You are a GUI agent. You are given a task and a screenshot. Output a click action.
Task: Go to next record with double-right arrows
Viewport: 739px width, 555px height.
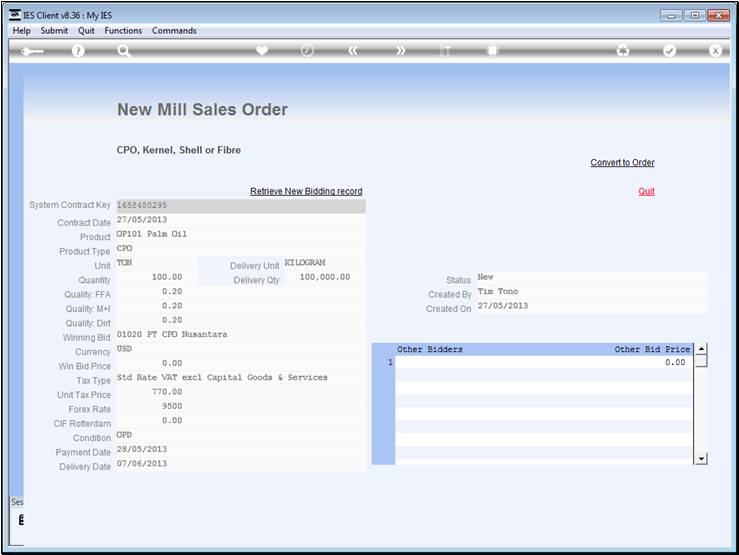click(400, 50)
